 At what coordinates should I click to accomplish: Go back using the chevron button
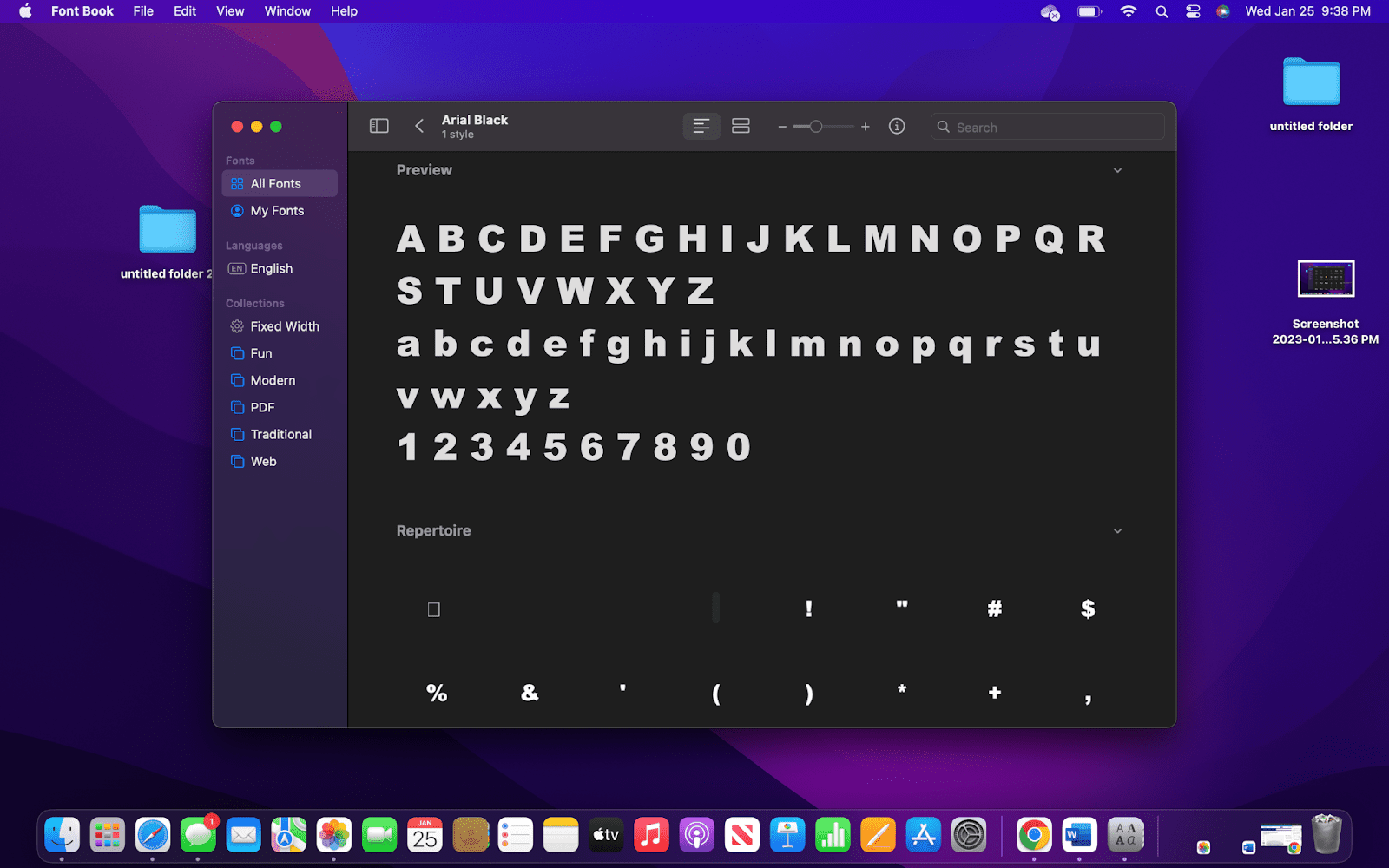click(x=419, y=127)
